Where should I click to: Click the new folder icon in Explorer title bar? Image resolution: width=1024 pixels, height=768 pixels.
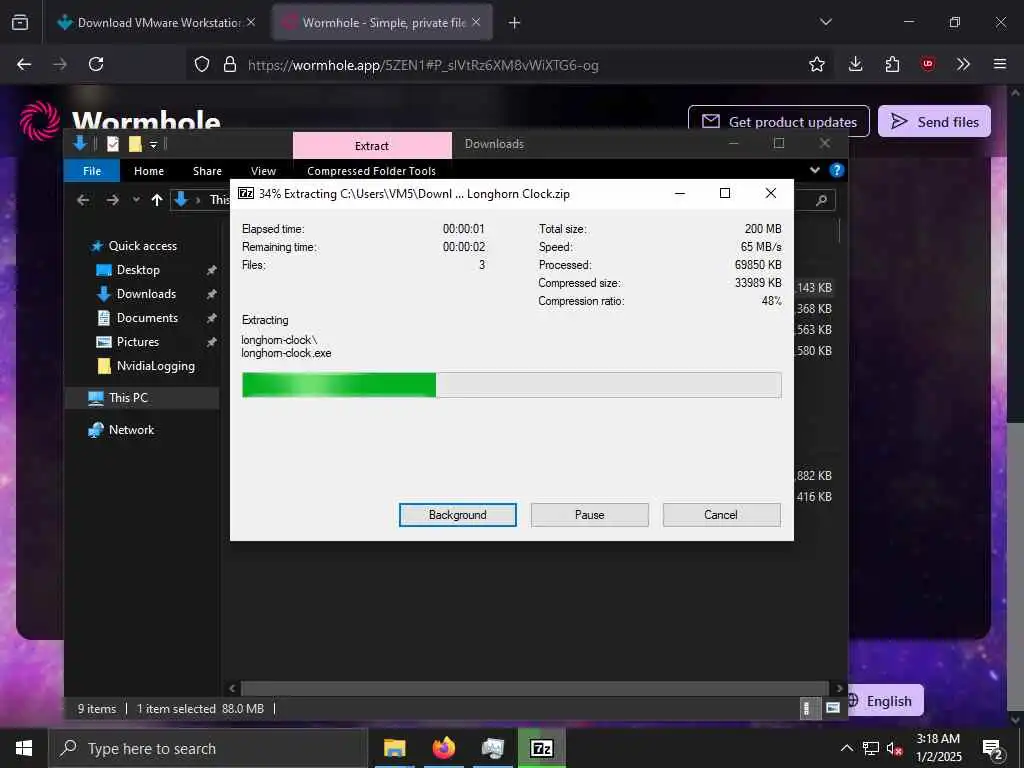click(135, 144)
